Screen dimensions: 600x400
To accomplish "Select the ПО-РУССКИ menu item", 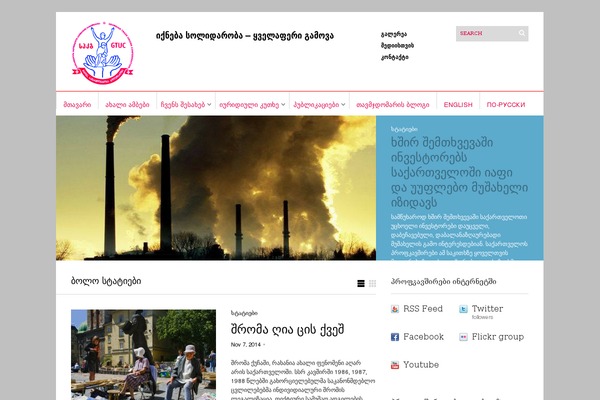I will click(506, 104).
